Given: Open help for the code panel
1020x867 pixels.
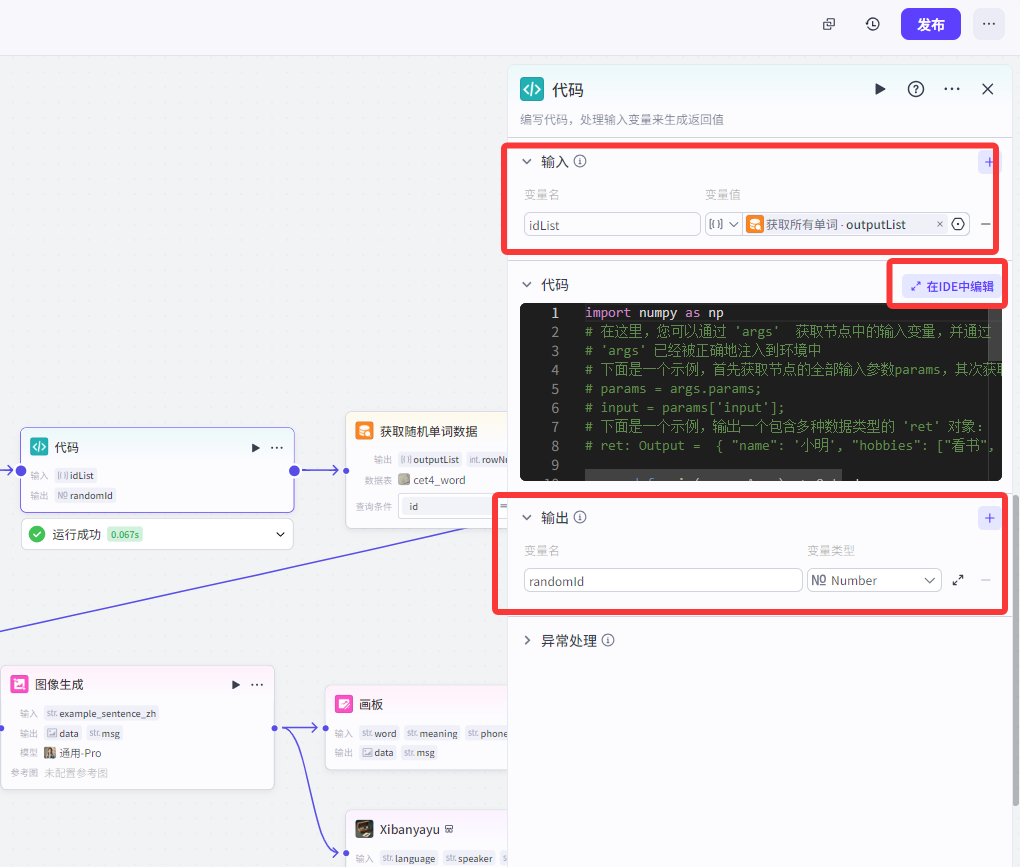Looking at the screenshot, I should coord(916,89).
